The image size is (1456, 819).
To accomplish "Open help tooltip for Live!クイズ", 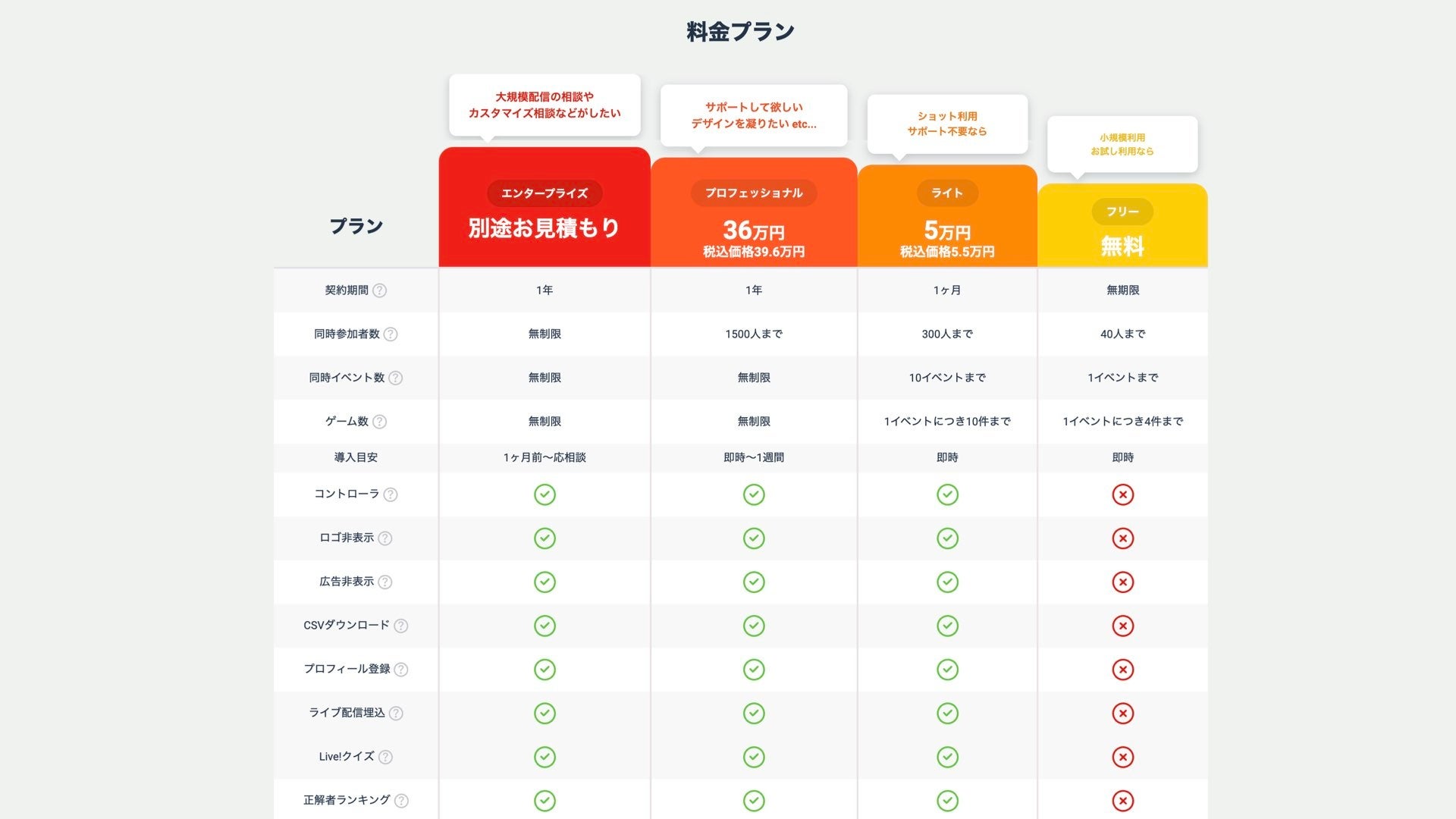I will (385, 757).
